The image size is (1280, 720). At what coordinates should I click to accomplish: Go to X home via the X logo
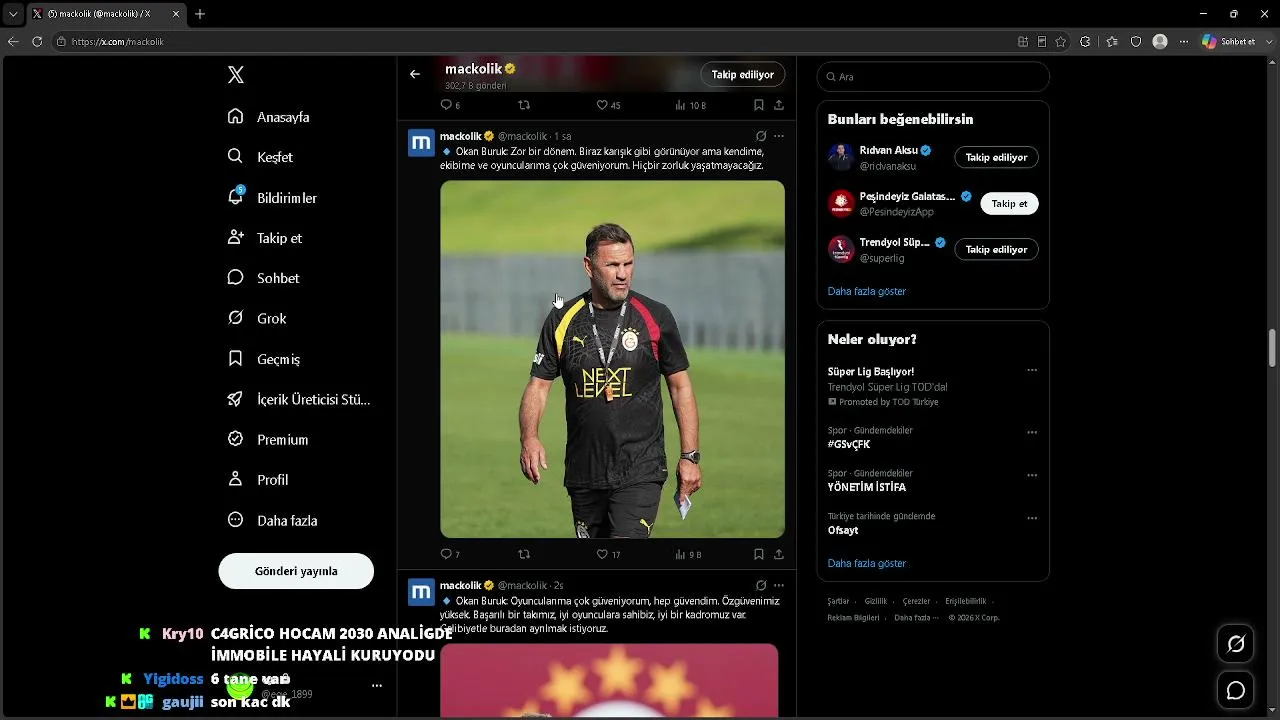(x=236, y=75)
